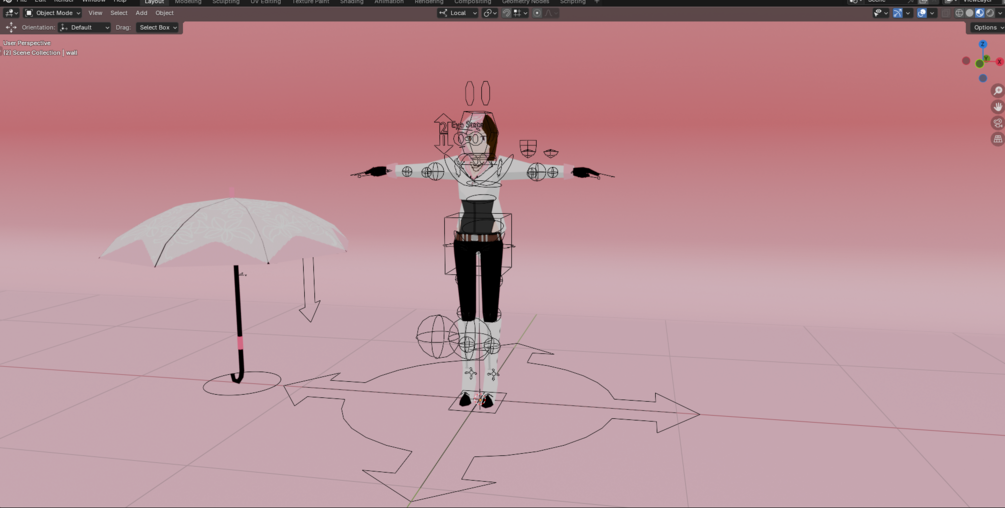This screenshot has width=1005, height=508.
Task: Open the overlays options dropdown arrow
Action: pyautogui.click(x=932, y=13)
